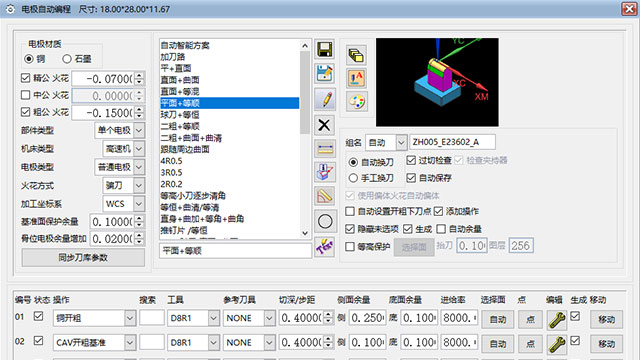The height and width of the screenshot is (360, 640).
Task: Click the ZH005_E23602_A group name field
Action: point(452,142)
